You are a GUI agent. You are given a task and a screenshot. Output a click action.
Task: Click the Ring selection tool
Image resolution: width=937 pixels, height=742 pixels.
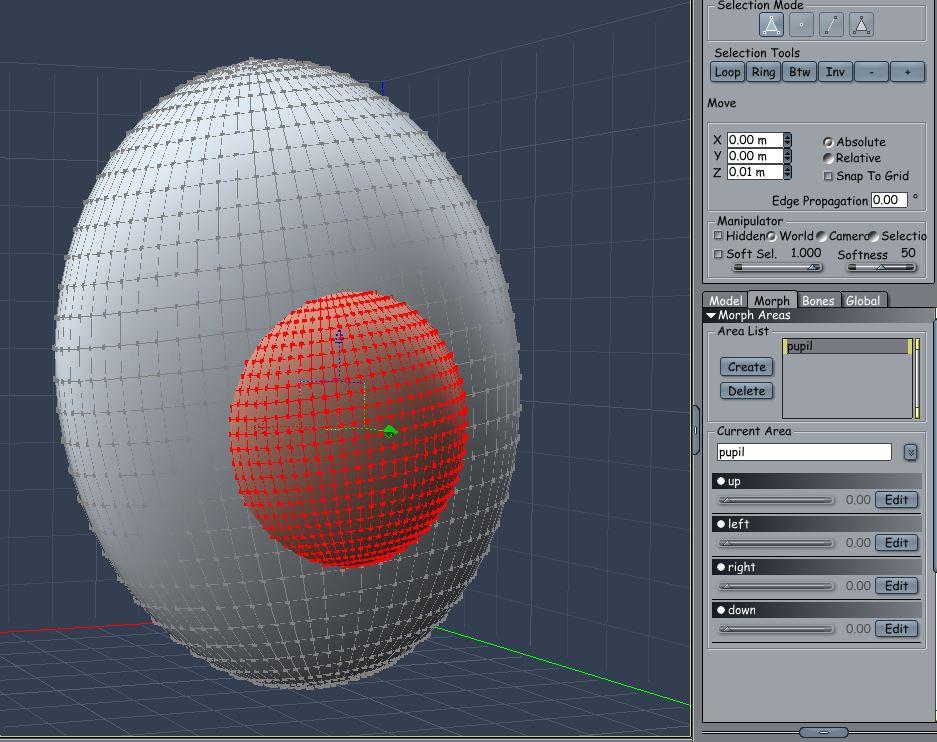(763, 72)
